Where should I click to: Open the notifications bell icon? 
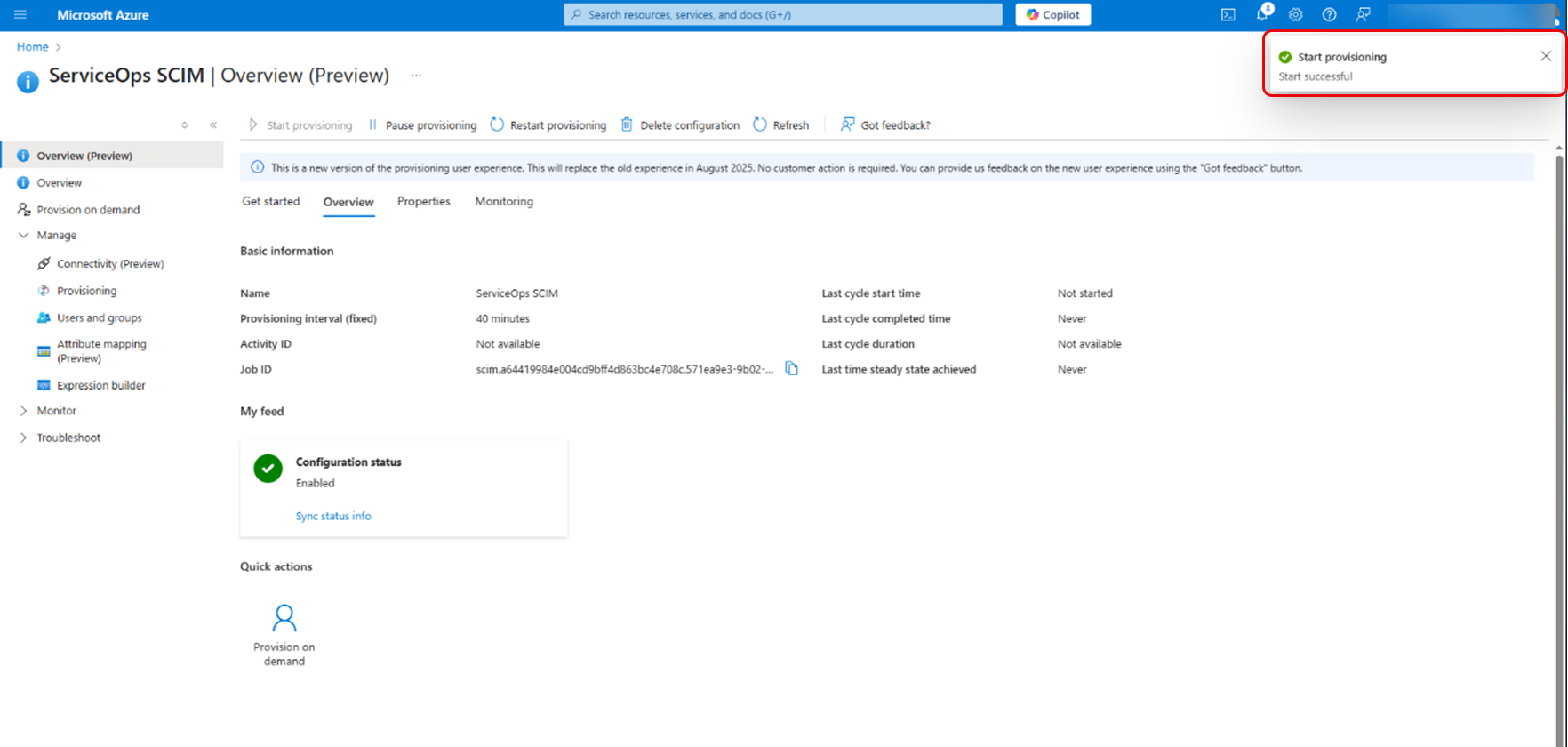pyautogui.click(x=1262, y=15)
